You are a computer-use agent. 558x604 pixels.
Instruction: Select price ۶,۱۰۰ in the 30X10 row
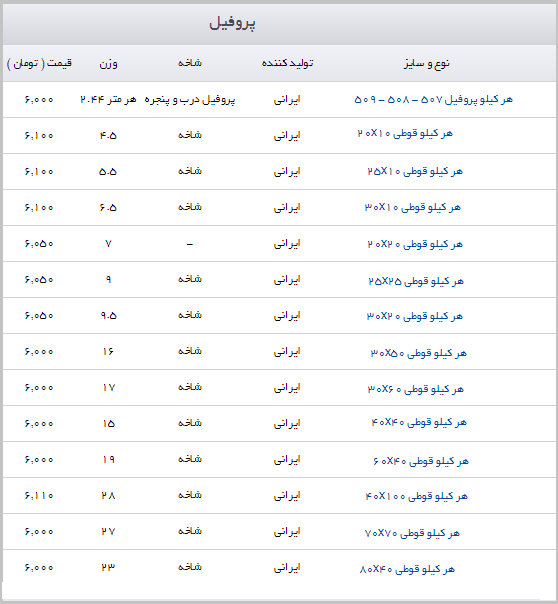[x=39, y=208]
